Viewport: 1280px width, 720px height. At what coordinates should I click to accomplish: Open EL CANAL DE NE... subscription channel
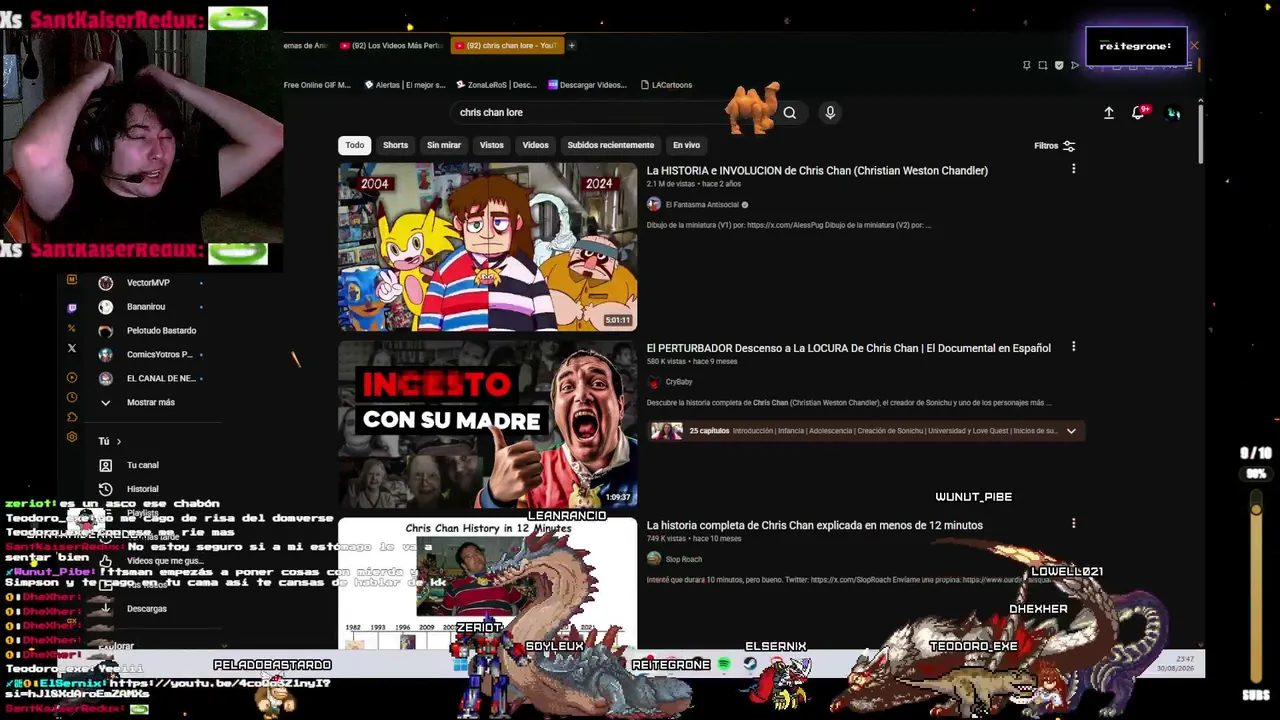(161, 379)
